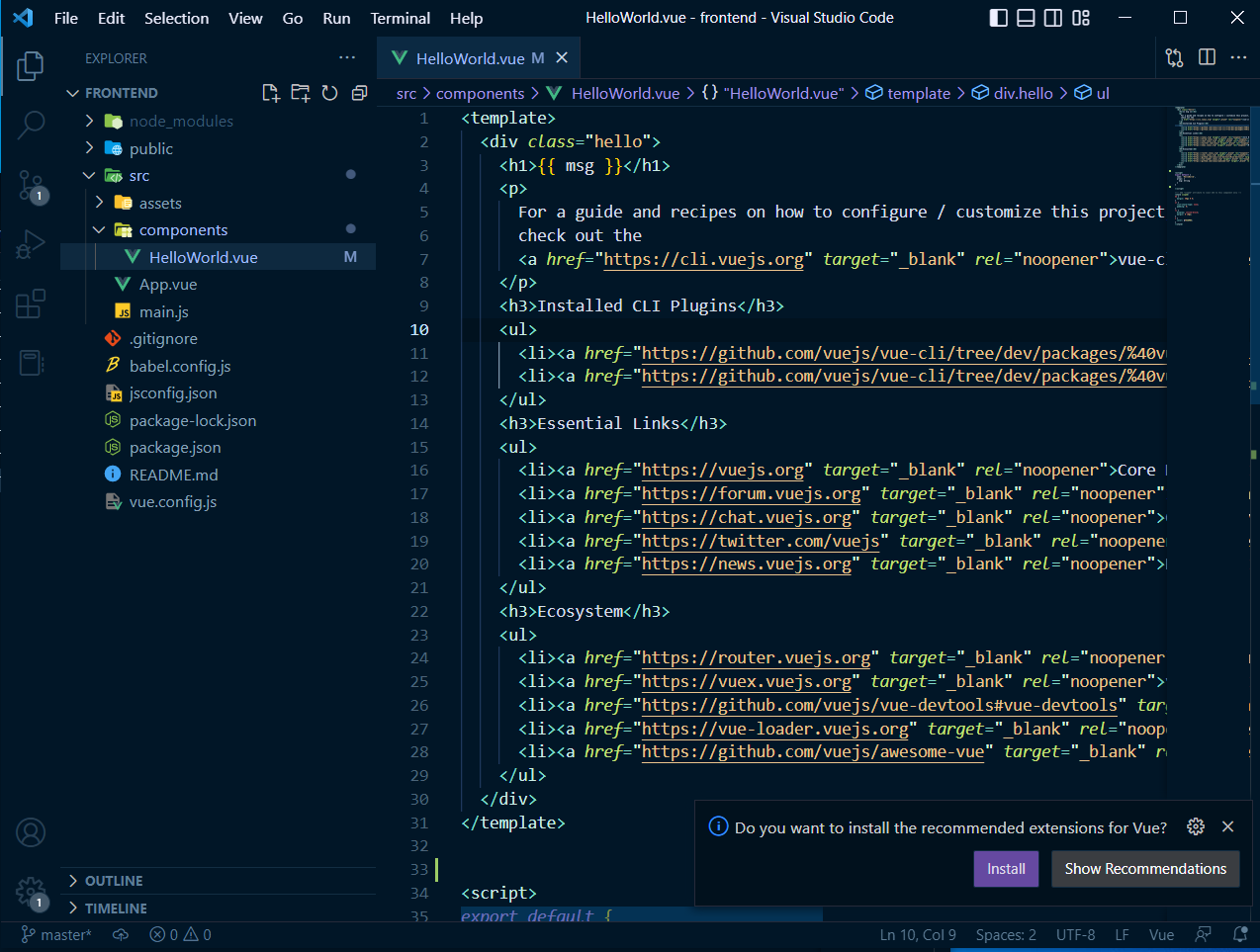The width and height of the screenshot is (1260, 952).
Task: Select components in the breadcrumb
Action: click(x=480, y=93)
